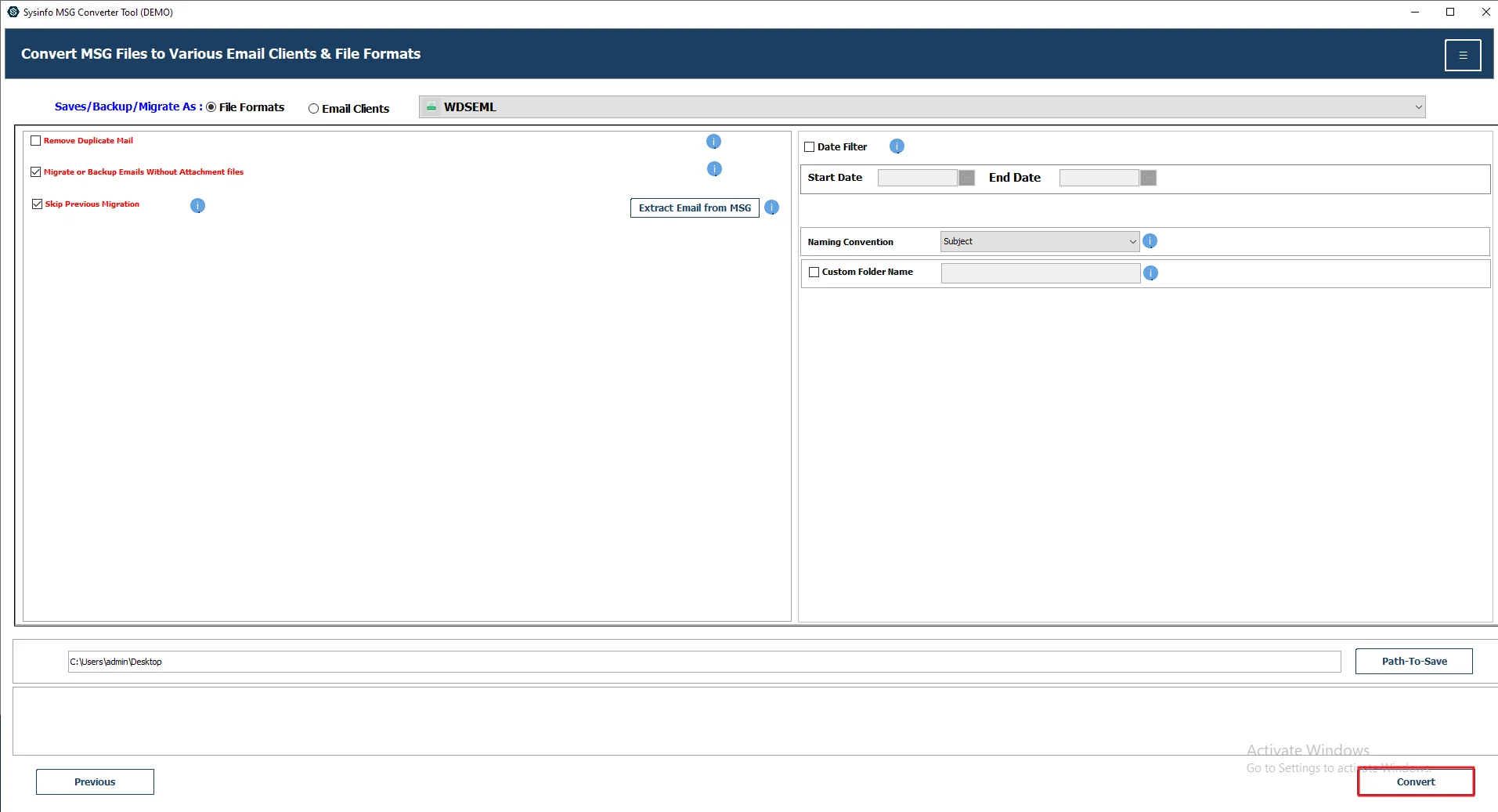
Task: Open the Start Date calendar picker
Action: pyautogui.click(x=966, y=178)
